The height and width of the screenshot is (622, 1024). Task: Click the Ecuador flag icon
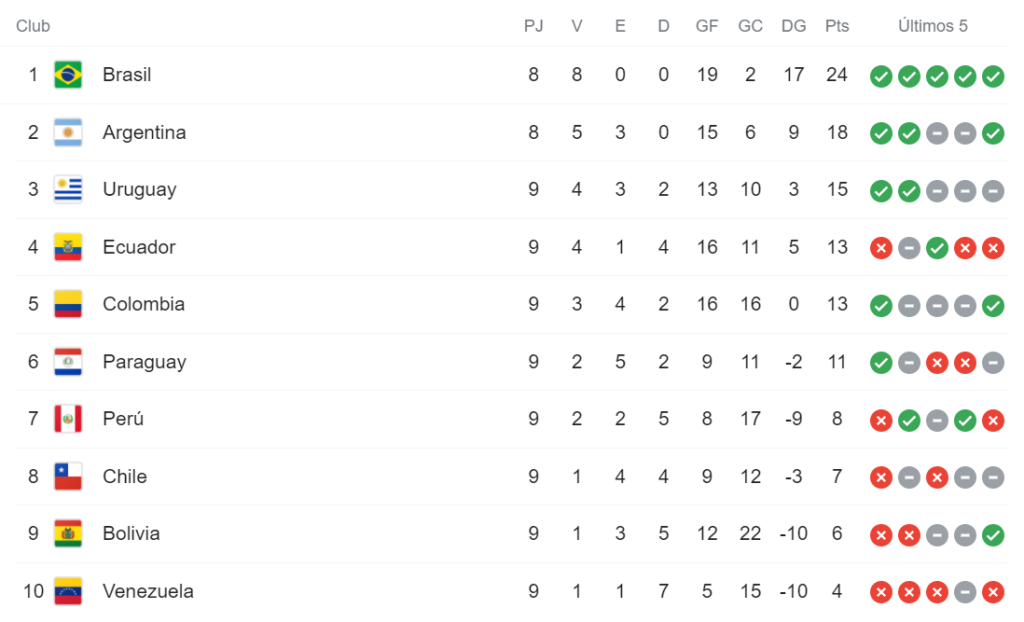coord(68,247)
